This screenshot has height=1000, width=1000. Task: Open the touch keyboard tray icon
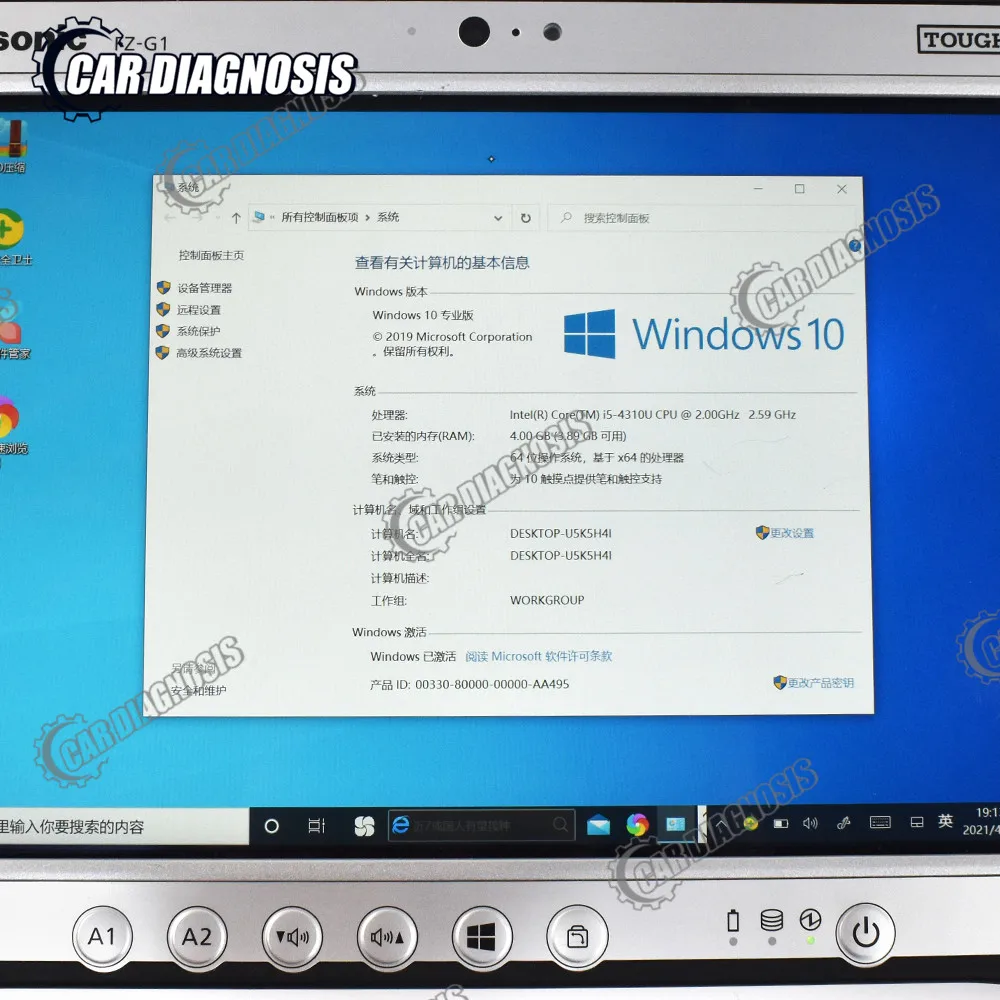(x=880, y=823)
